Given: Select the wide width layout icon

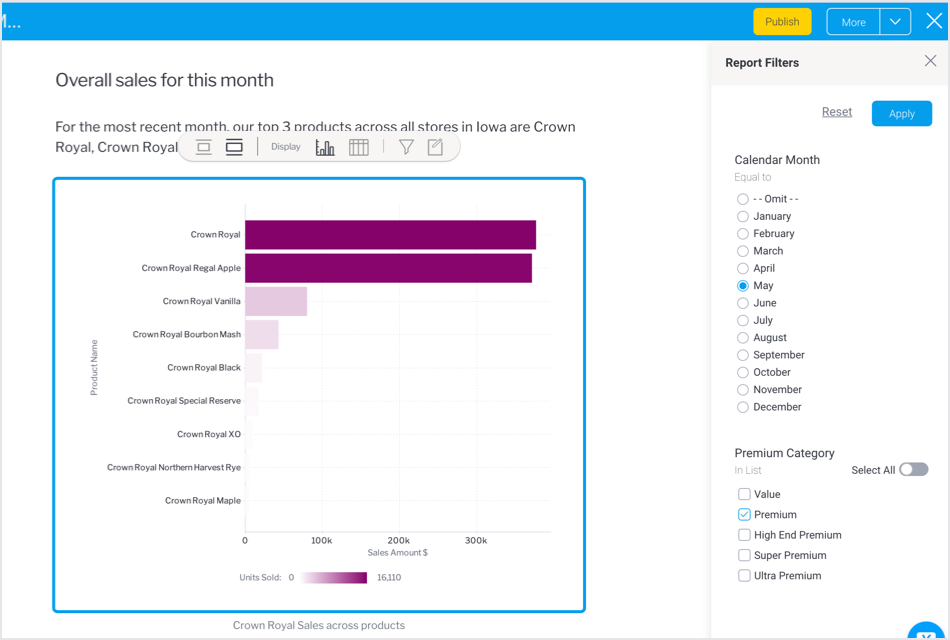Looking at the screenshot, I should [234, 147].
